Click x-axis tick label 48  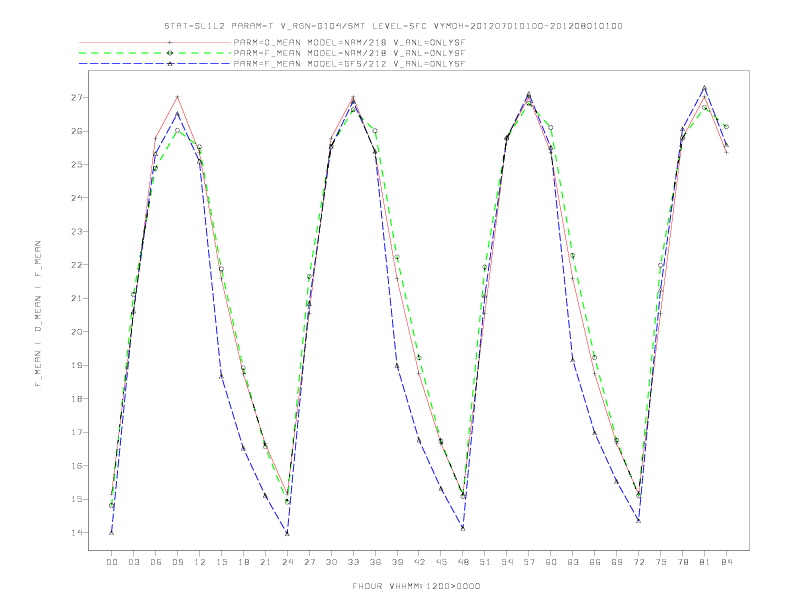click(463, 562)
